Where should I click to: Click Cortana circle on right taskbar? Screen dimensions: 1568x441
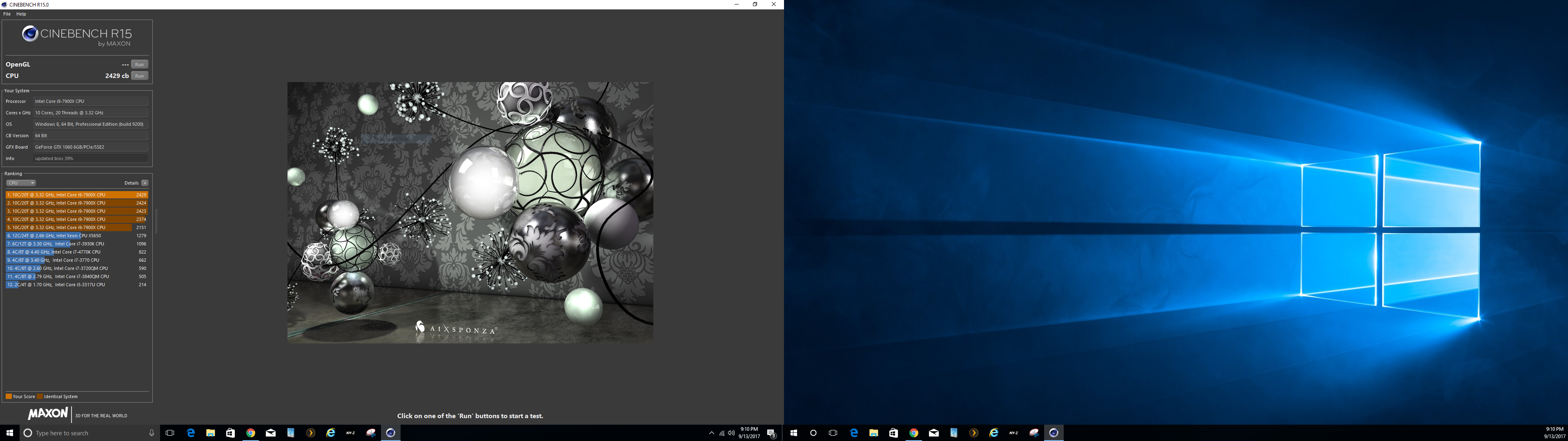(813, 433)
